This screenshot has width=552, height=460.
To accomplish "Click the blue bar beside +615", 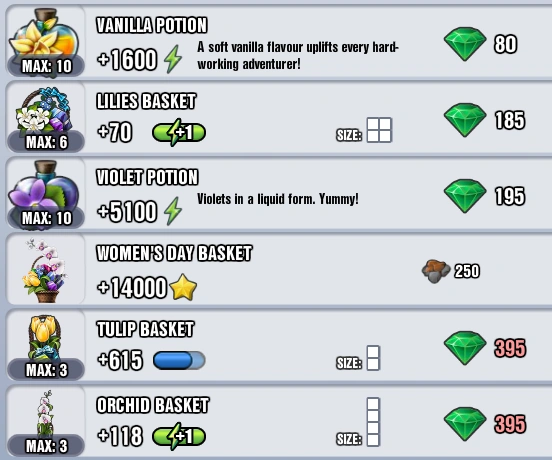I will [179, 360].
